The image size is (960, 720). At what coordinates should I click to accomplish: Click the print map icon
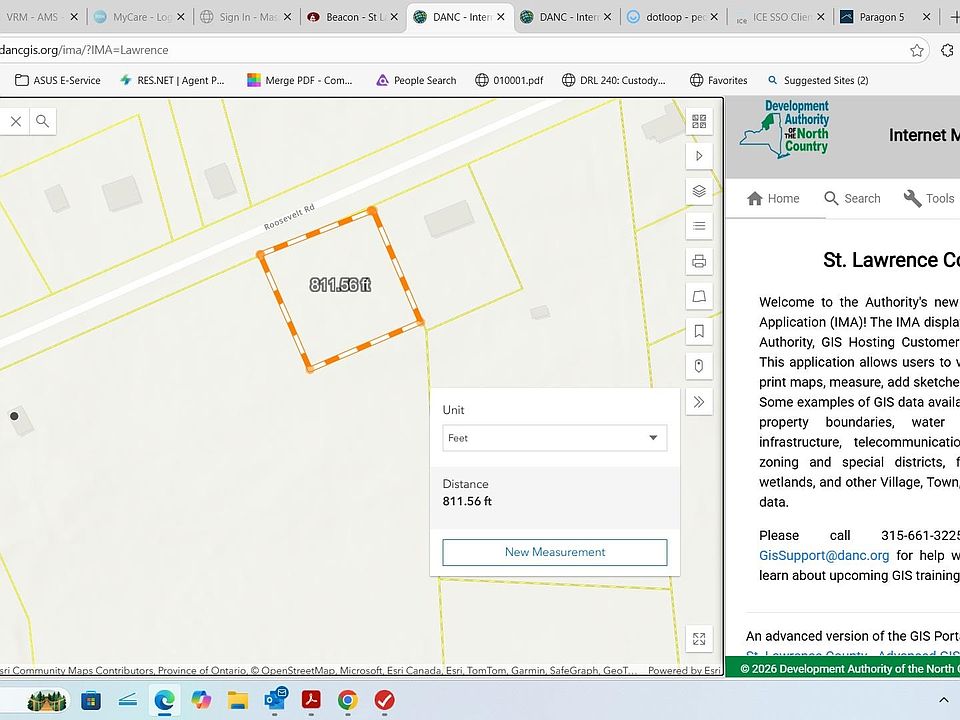coord(699,261)
